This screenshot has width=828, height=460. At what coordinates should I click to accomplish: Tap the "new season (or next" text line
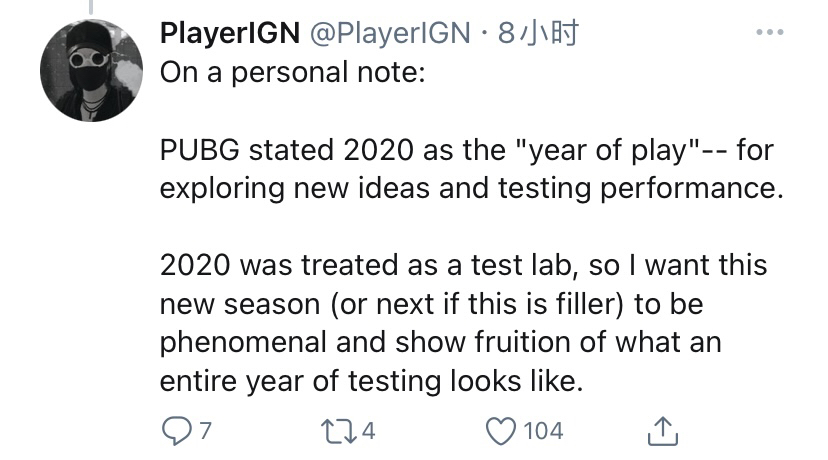pyautogui.click(x=431, y=304)
